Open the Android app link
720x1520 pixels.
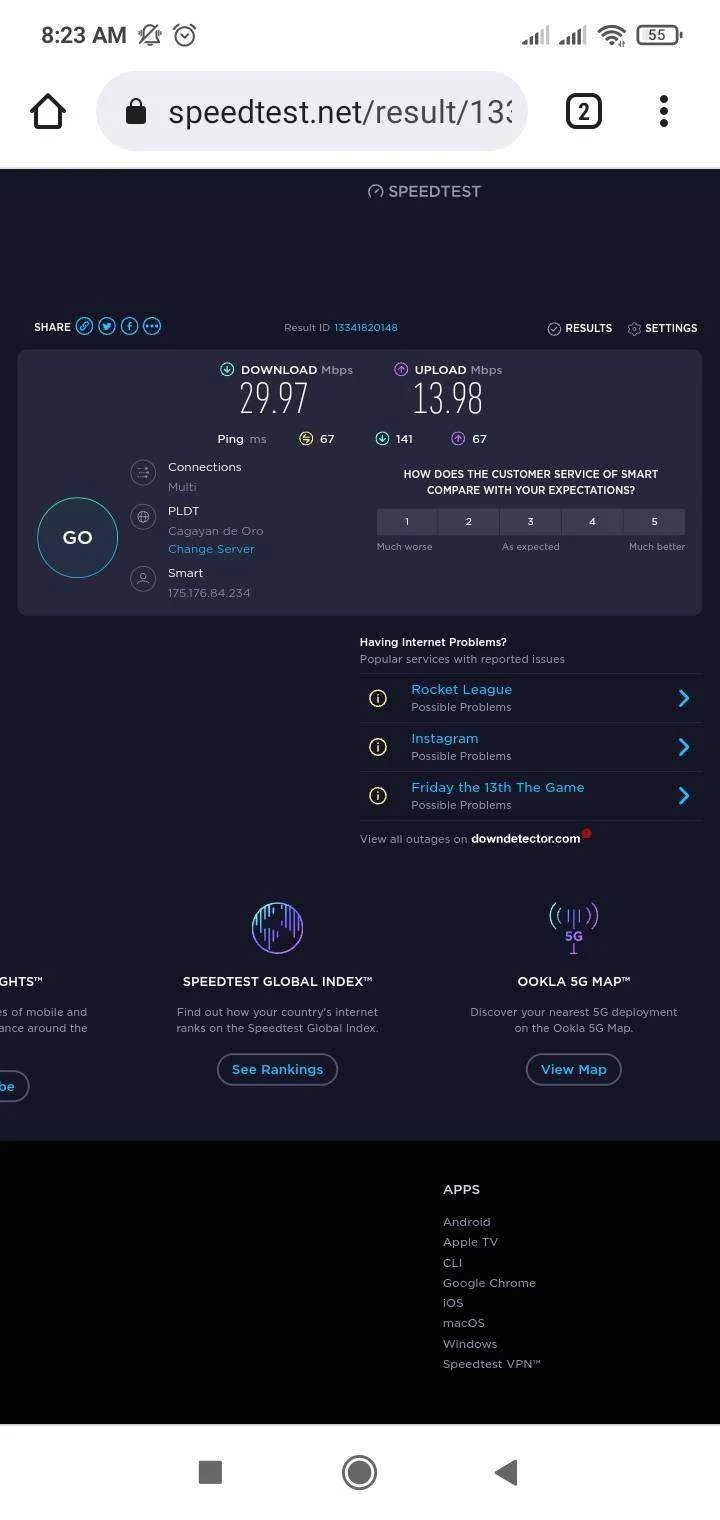pyautogui.click(x=467, y=1222)
